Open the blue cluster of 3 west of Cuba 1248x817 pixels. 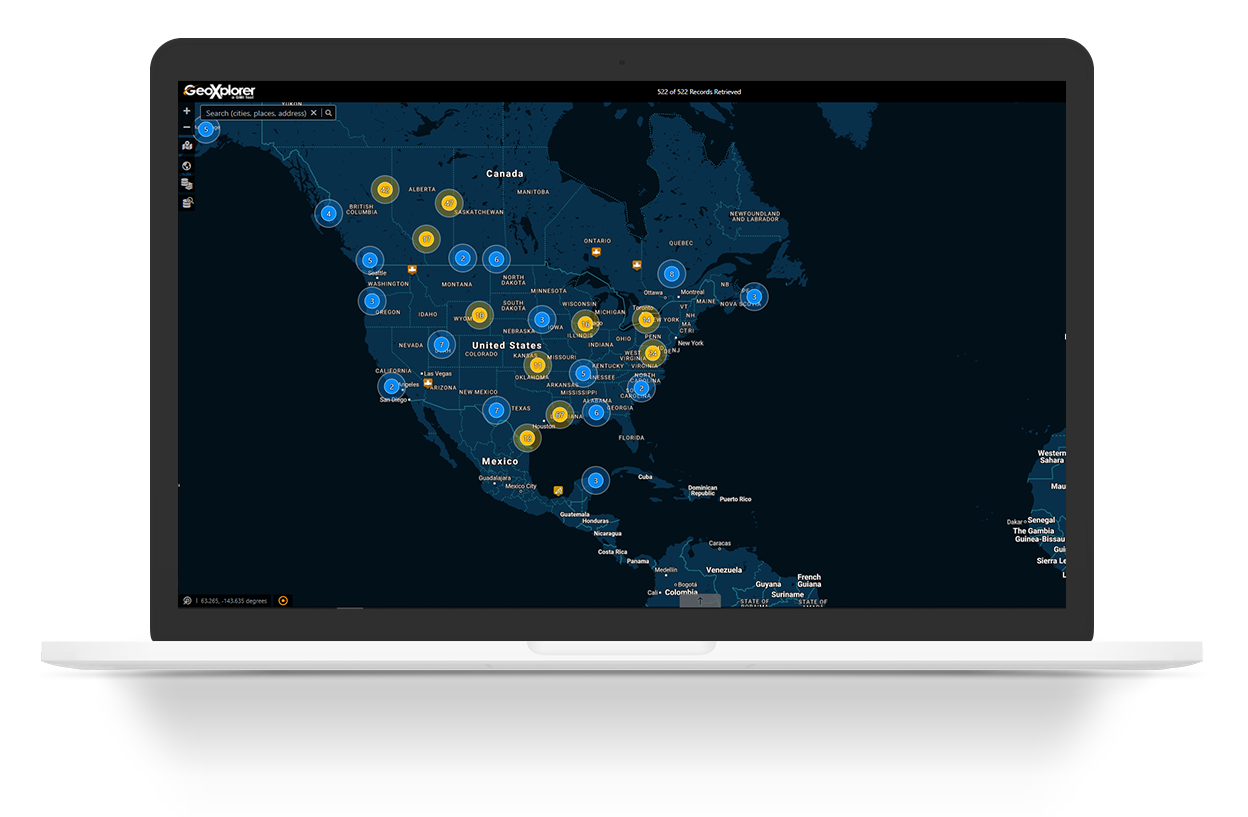point(595,481)
